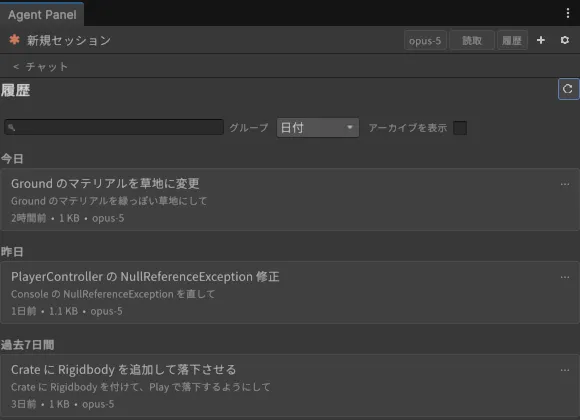Open settings via the gear icon

click(564, 40)
